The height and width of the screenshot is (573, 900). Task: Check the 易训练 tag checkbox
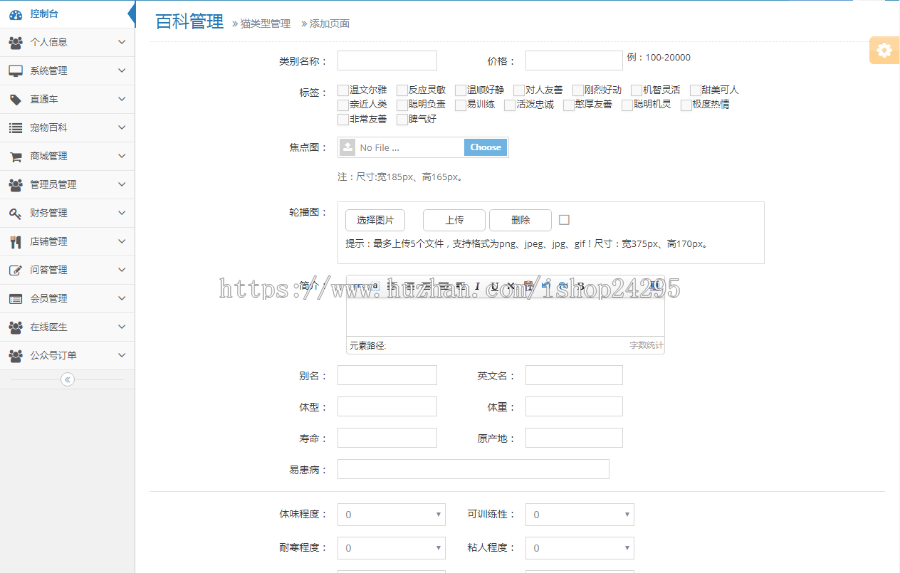click(460, 104)
